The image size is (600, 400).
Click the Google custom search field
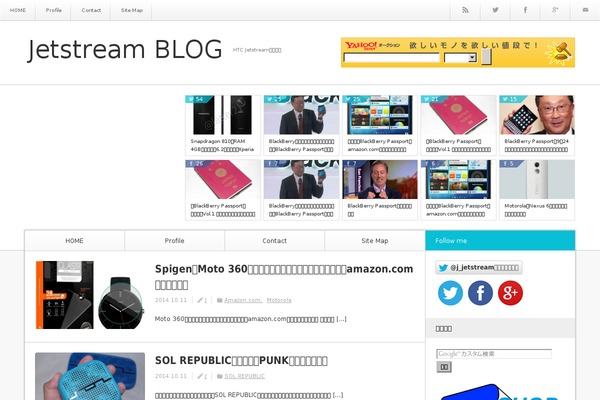tap(494, 354)
